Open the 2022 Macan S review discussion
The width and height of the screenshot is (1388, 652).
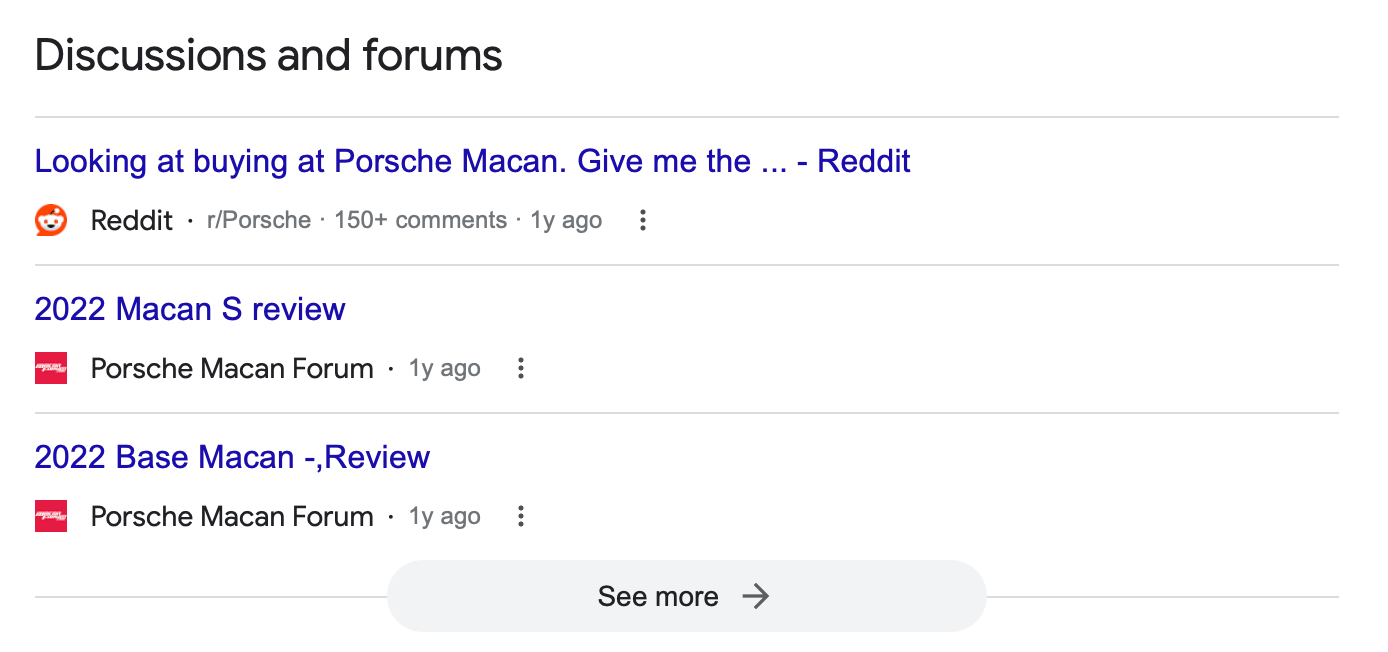click(189, 309)
